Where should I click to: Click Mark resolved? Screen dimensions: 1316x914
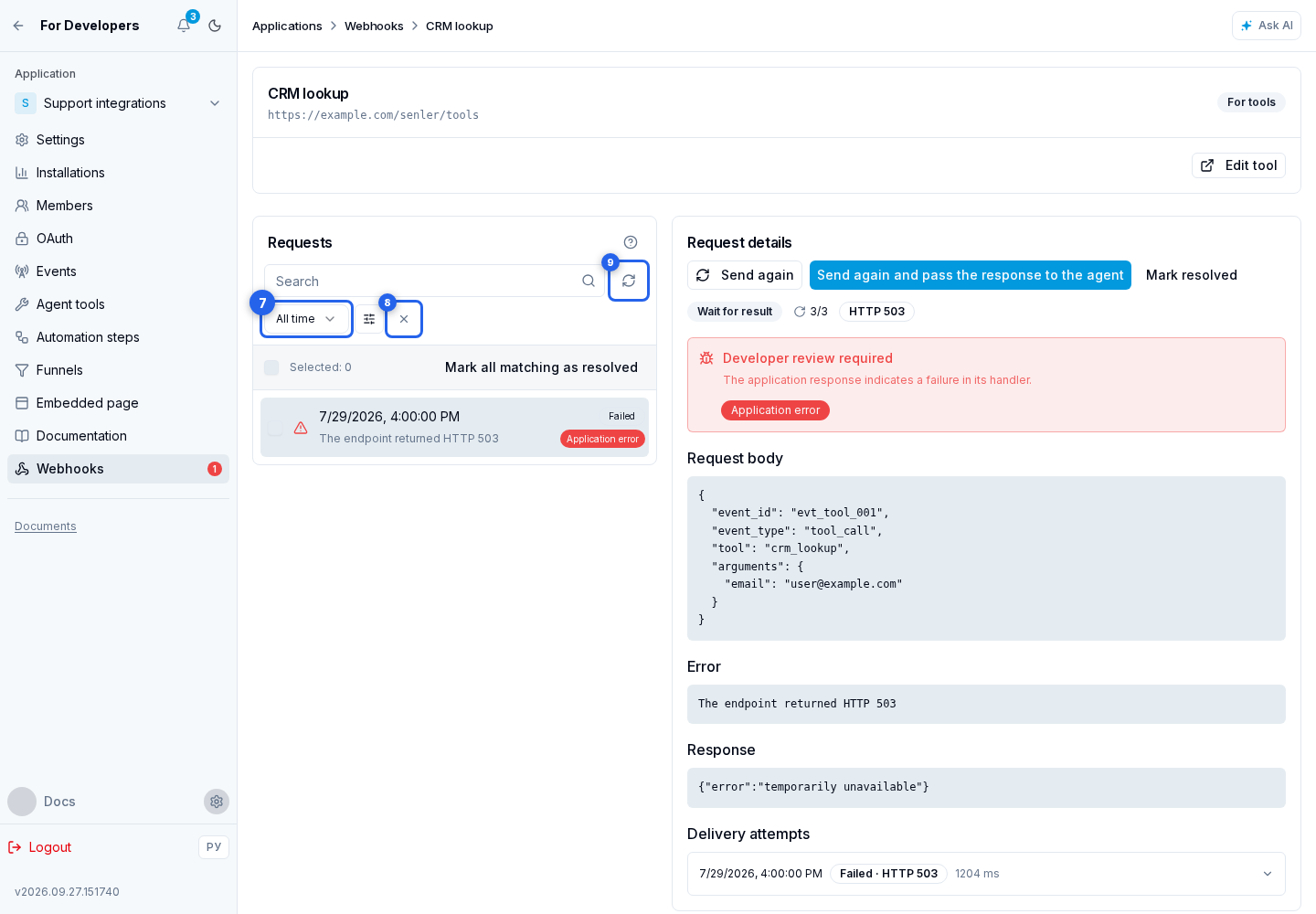pos(1192,275)
